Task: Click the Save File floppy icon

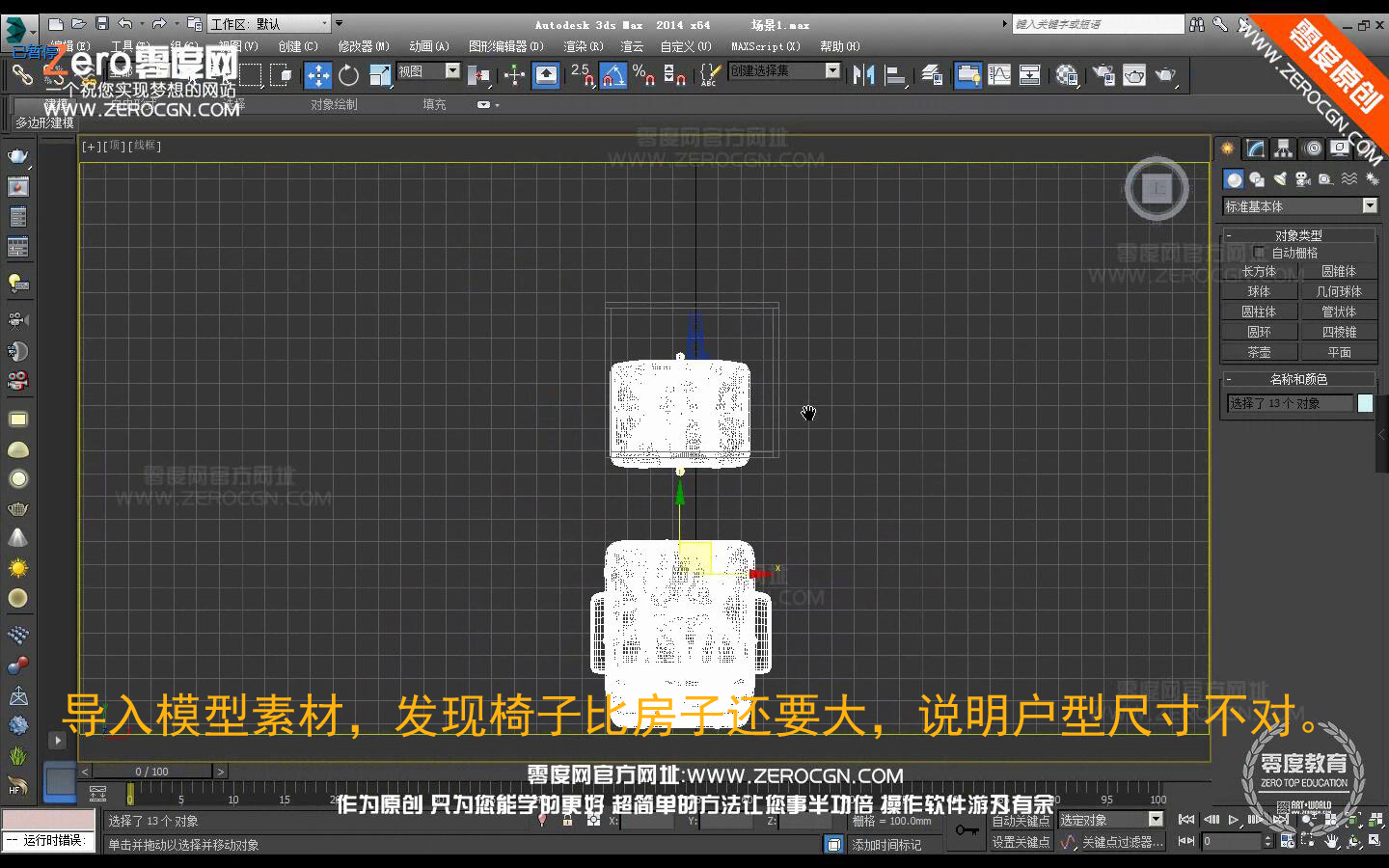Action: pyautogui.click(x=101, y=24)
